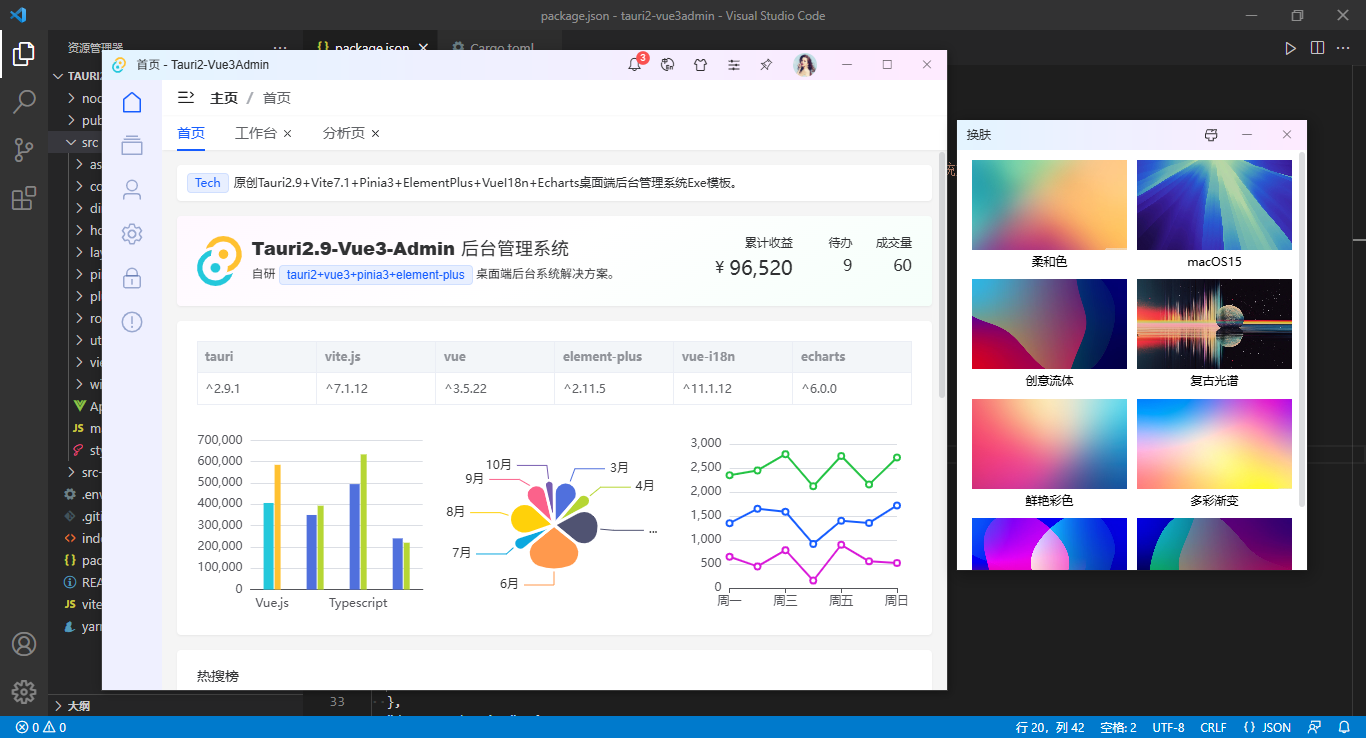Open notifications via the bell icon

pyautogui.click(x=634, y=63)
